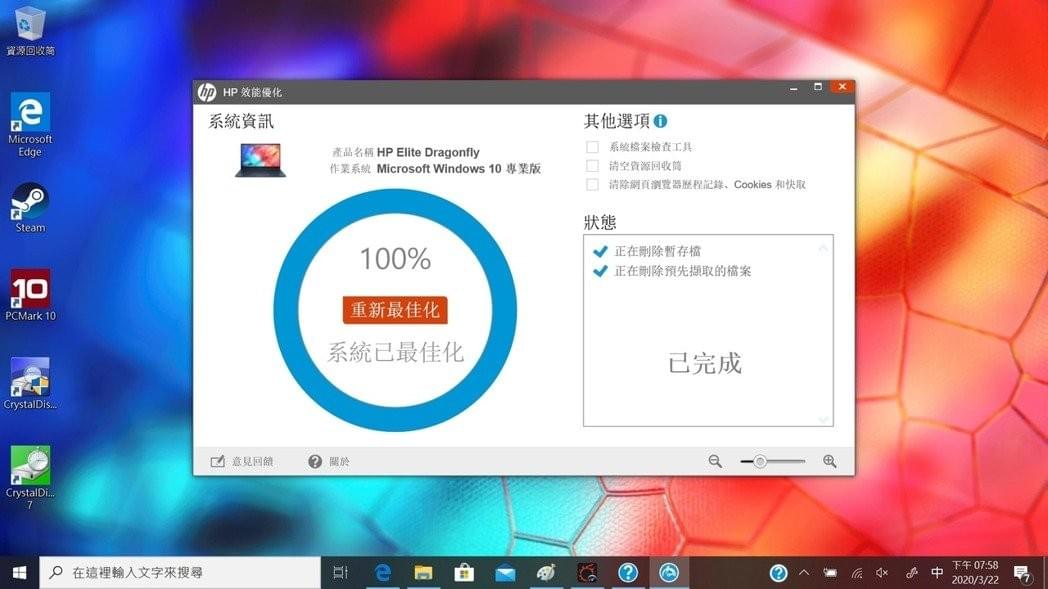
Task: Open 意見回饋 feedback link
Action: [242, 461]
